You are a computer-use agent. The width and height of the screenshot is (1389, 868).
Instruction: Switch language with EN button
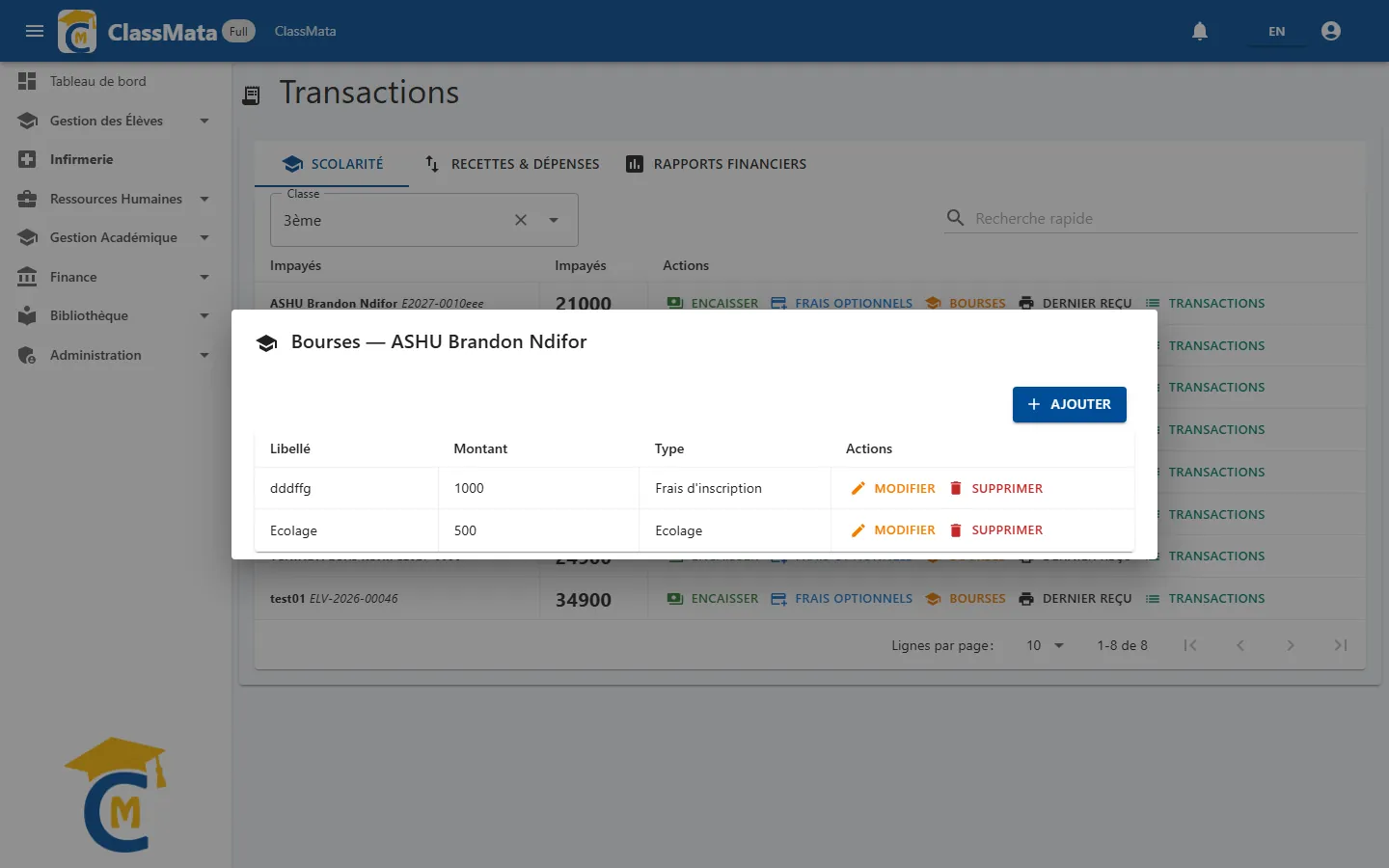click(x=1276, y=31)
